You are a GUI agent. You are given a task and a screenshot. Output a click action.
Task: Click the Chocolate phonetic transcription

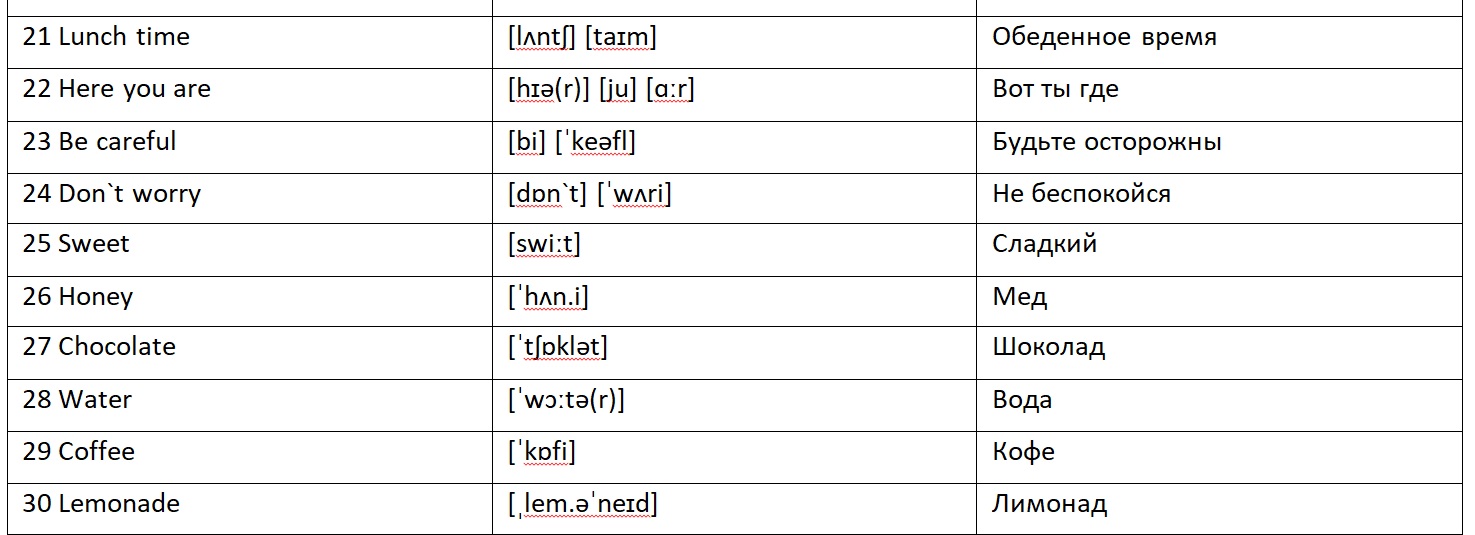[558, 348]
